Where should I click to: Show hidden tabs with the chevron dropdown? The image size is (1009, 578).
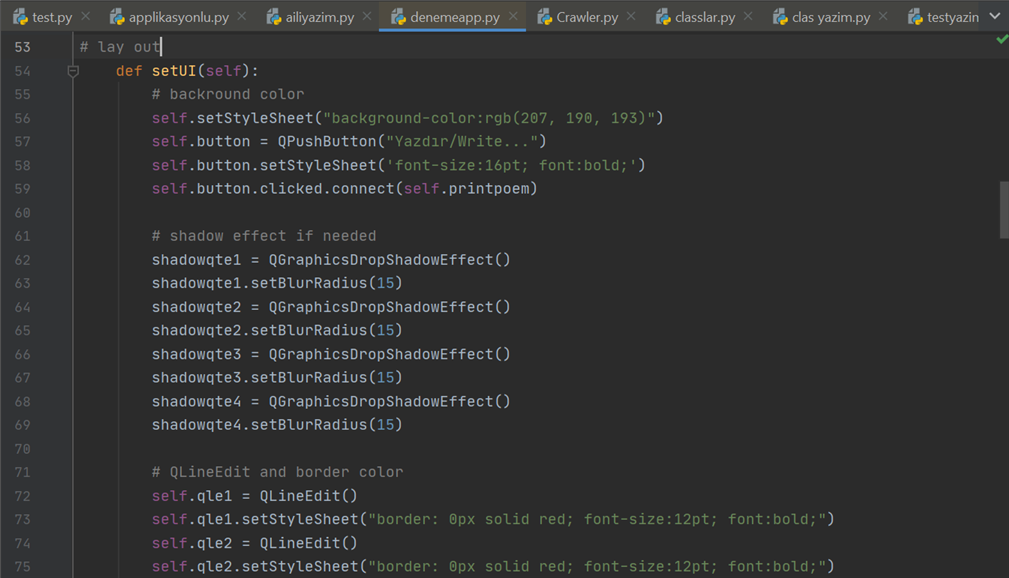[x=994, y=17]
